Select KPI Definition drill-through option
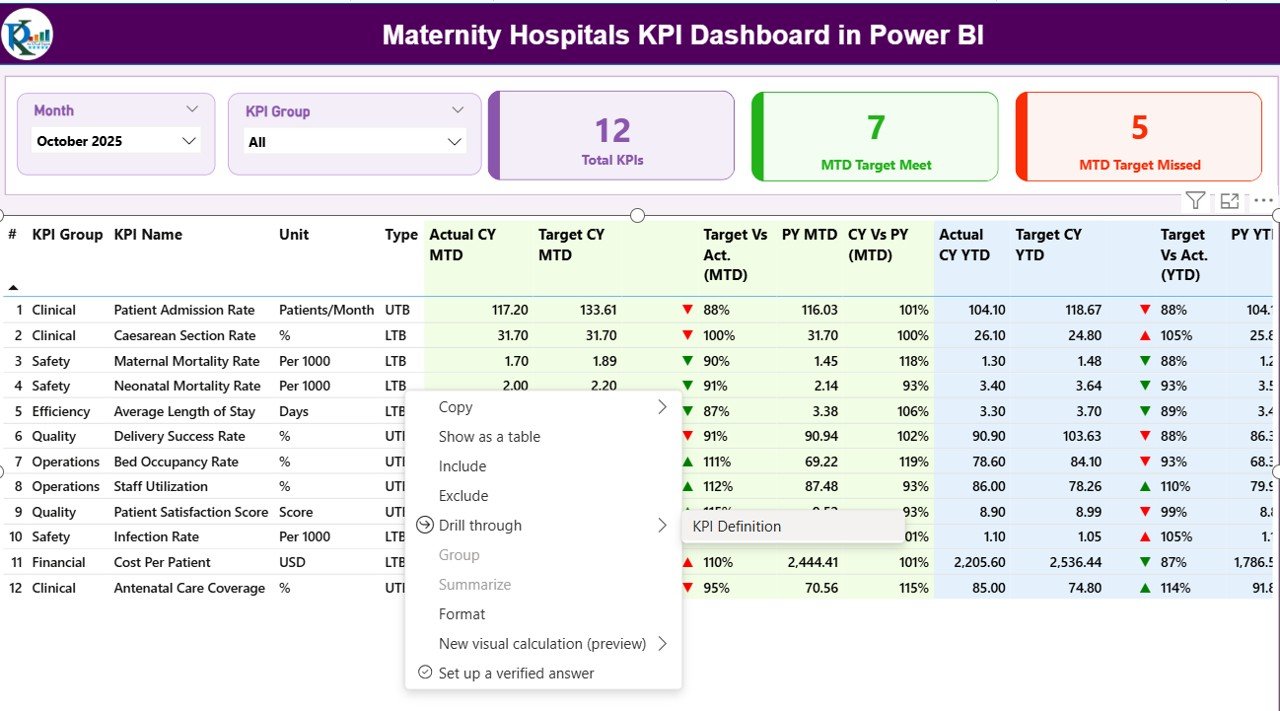This screenshot has height=711, width=1280. (x=737, y=526)
